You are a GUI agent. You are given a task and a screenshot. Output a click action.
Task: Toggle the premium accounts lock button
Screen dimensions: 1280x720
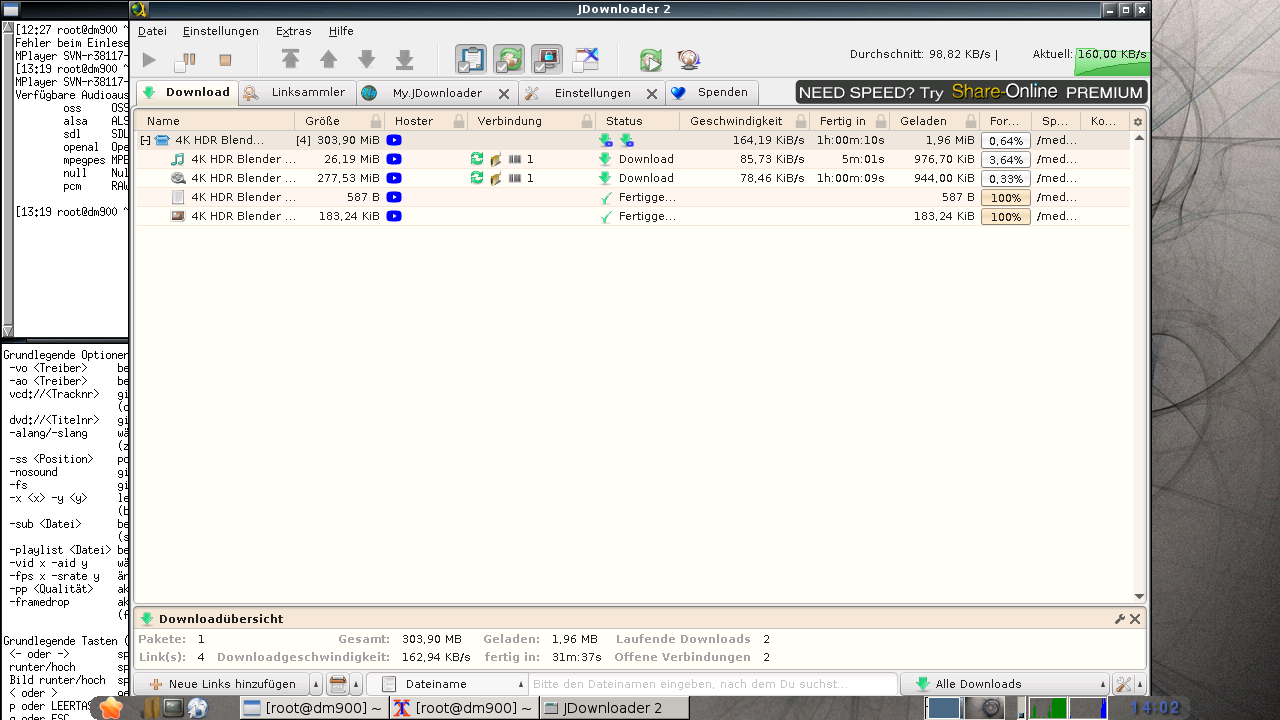(547, 60)
